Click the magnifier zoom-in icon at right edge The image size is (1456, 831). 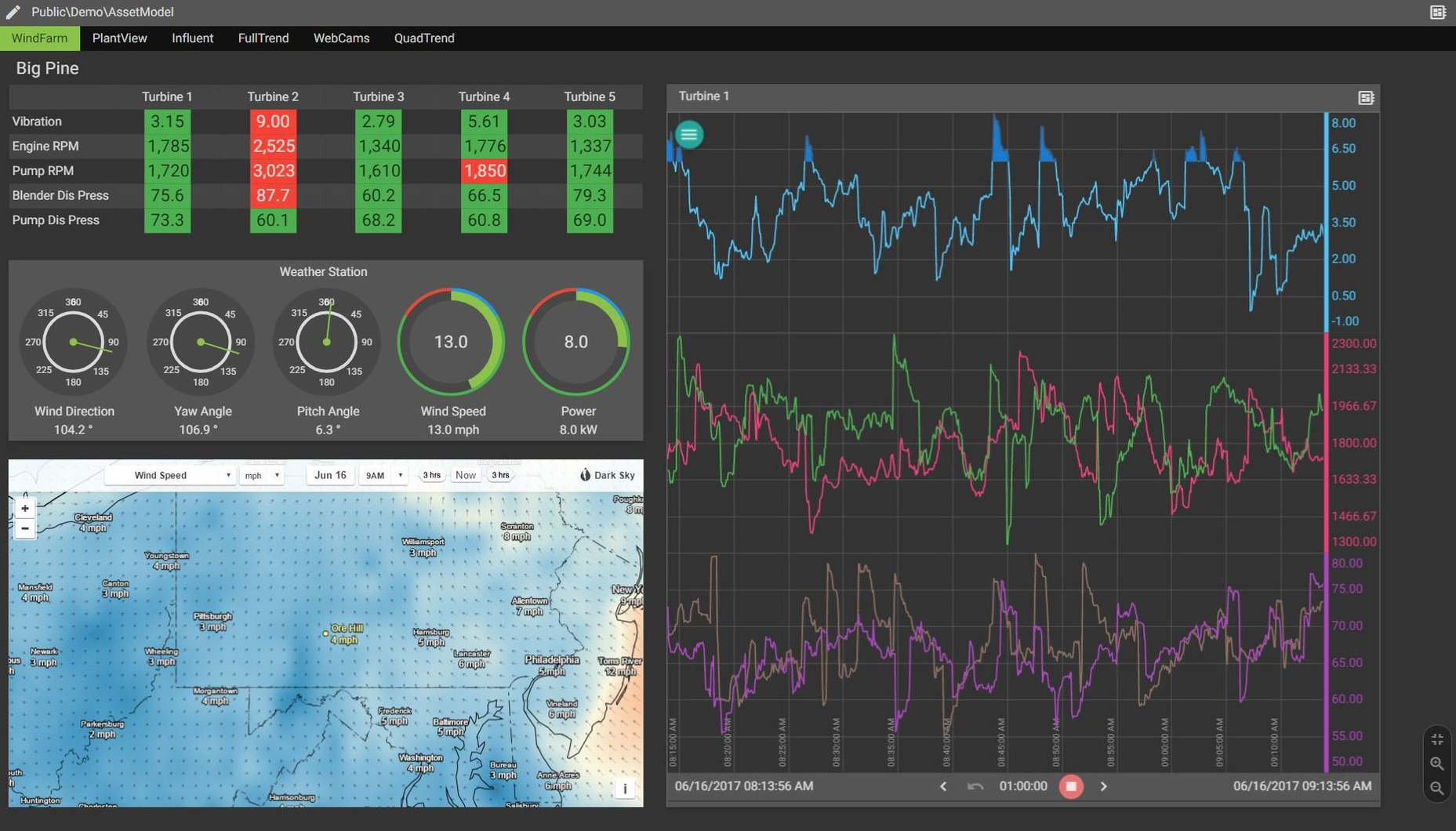tap(1436, 764)
